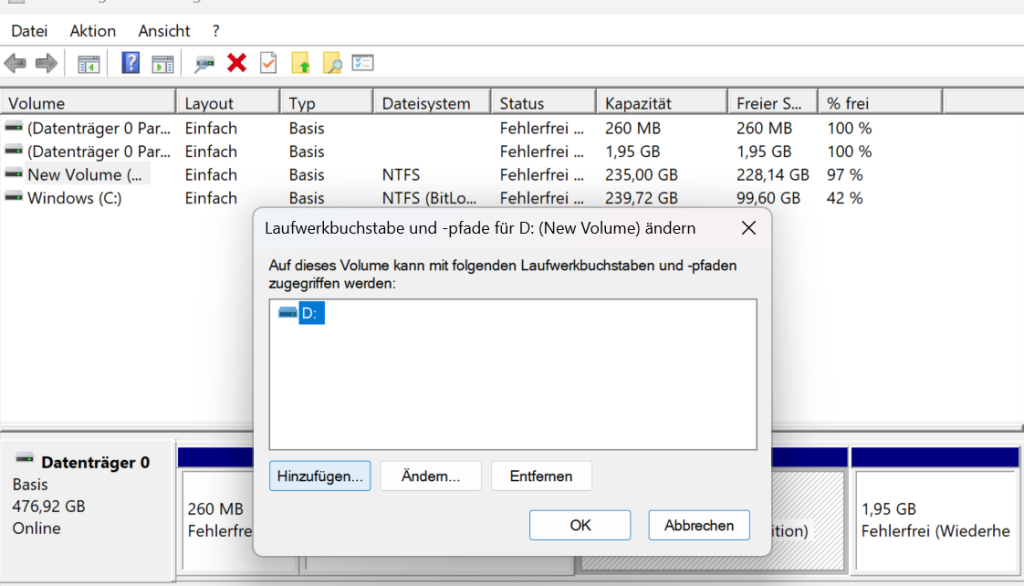The height and width of the screenshot is (586, 1024).
Task: Click the show/hide action pane toolbar icon
Action: point(162,64)
